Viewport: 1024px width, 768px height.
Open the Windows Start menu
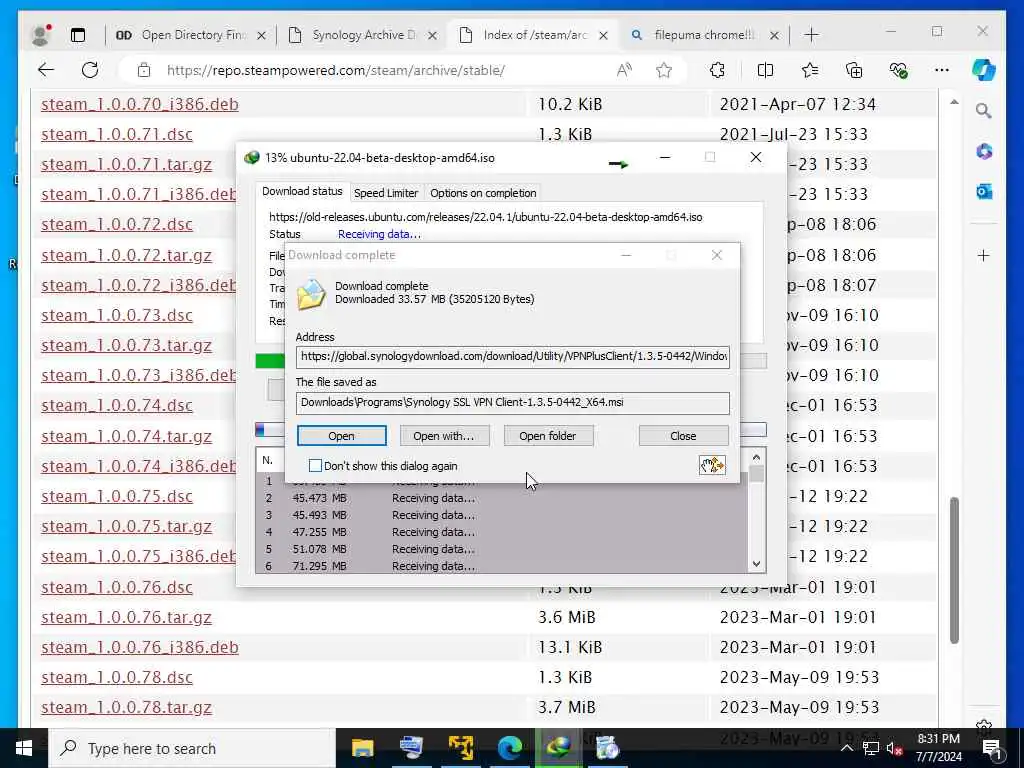24,748
